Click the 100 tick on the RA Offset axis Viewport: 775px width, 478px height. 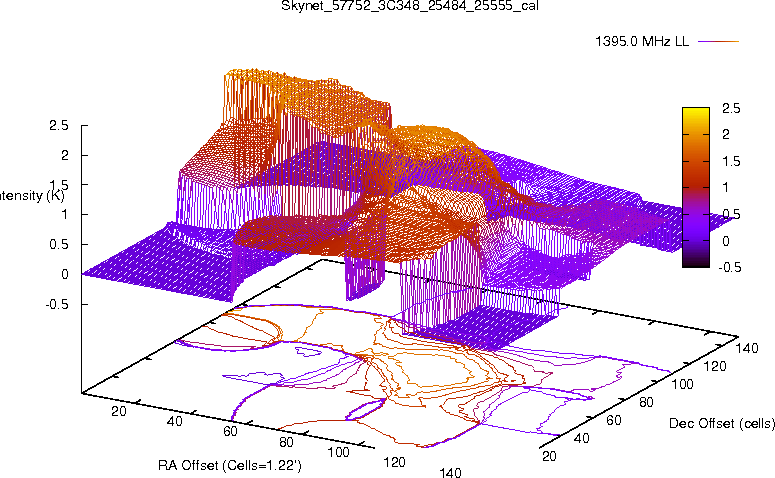click(339, 452)
